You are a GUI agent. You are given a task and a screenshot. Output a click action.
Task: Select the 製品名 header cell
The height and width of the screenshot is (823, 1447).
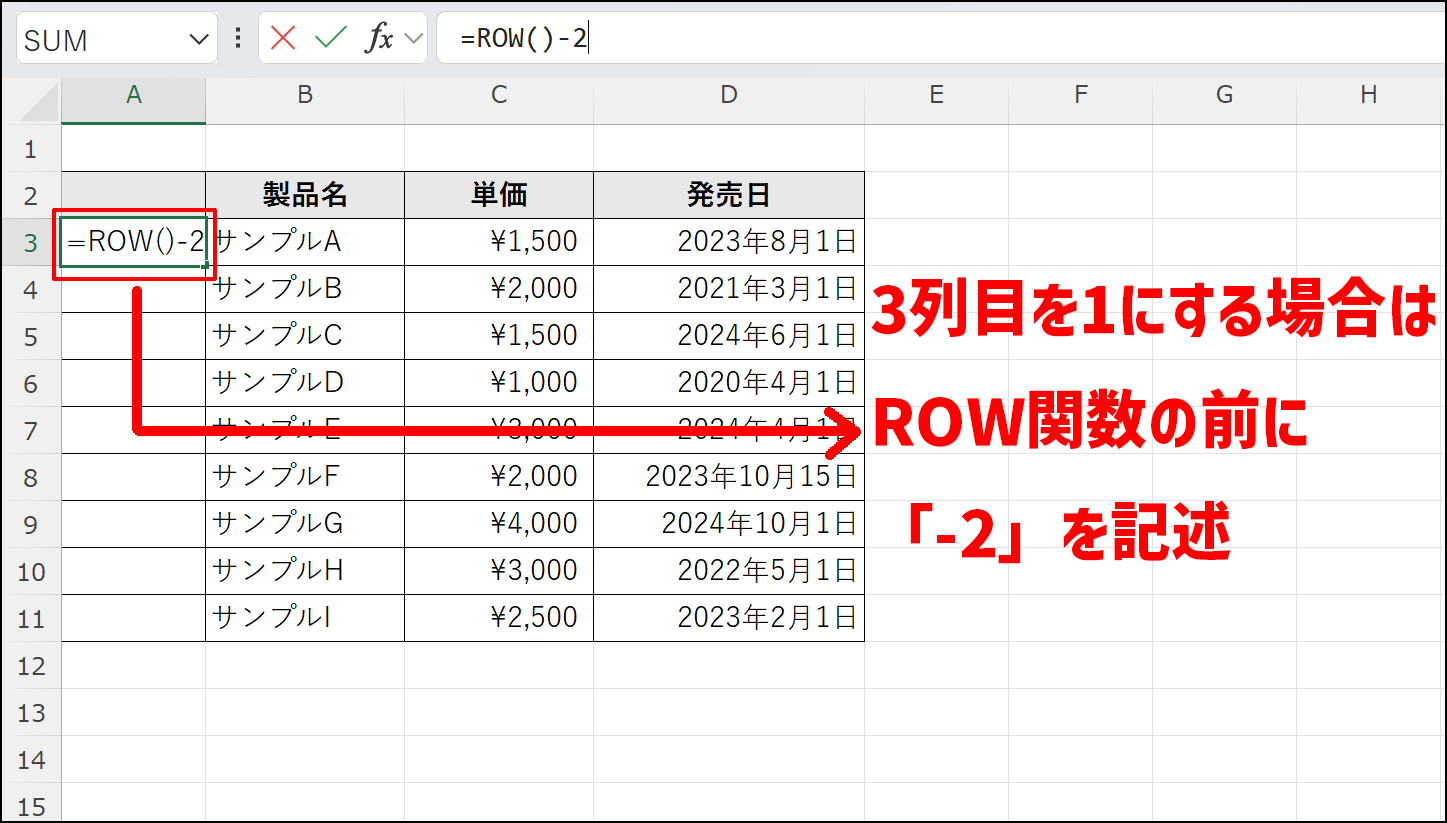coord(304,194)
